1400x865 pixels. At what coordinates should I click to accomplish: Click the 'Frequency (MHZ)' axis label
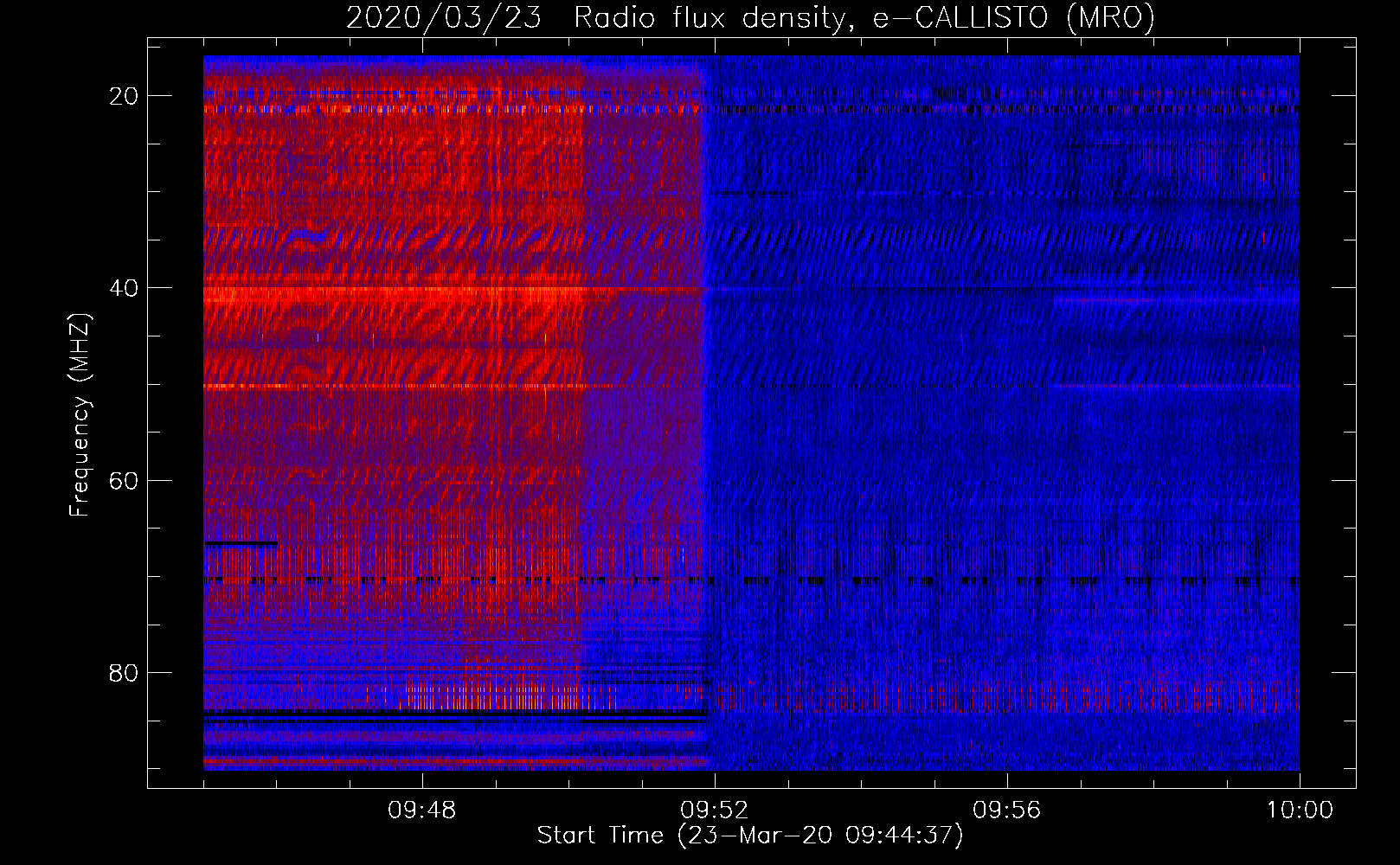pos(80,414)
